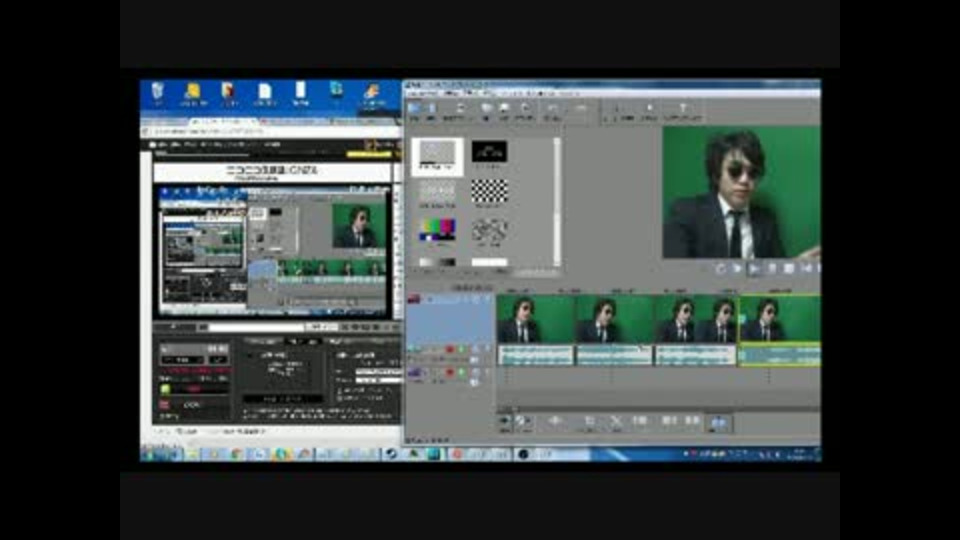Select the first video clip on the timeline
The height and width of the screenshot is (540, 960).
click(536, 319)
